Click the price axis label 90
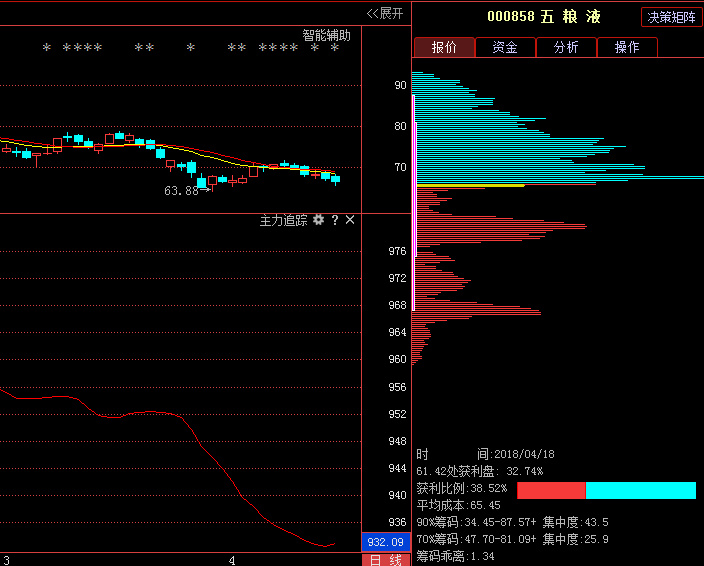This screenshot has width=704, height=566. (x=400, y=85)
